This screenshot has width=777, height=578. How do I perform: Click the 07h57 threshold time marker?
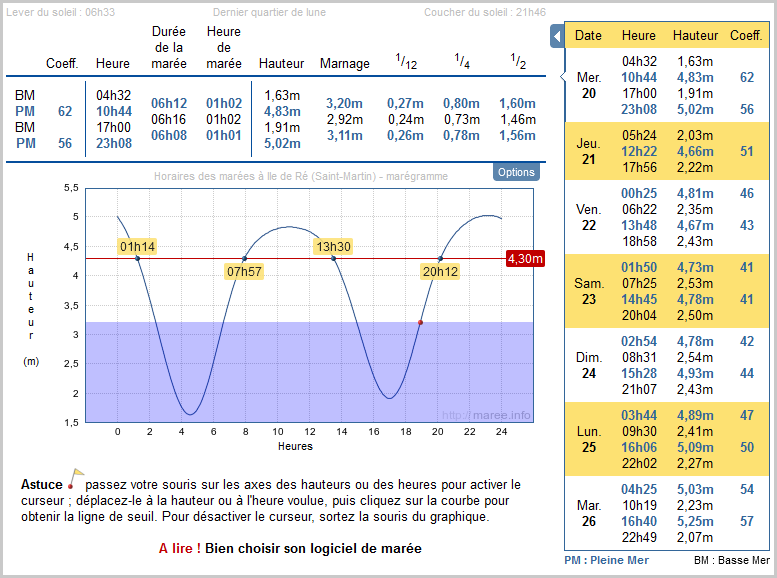(x=244, y=271)
